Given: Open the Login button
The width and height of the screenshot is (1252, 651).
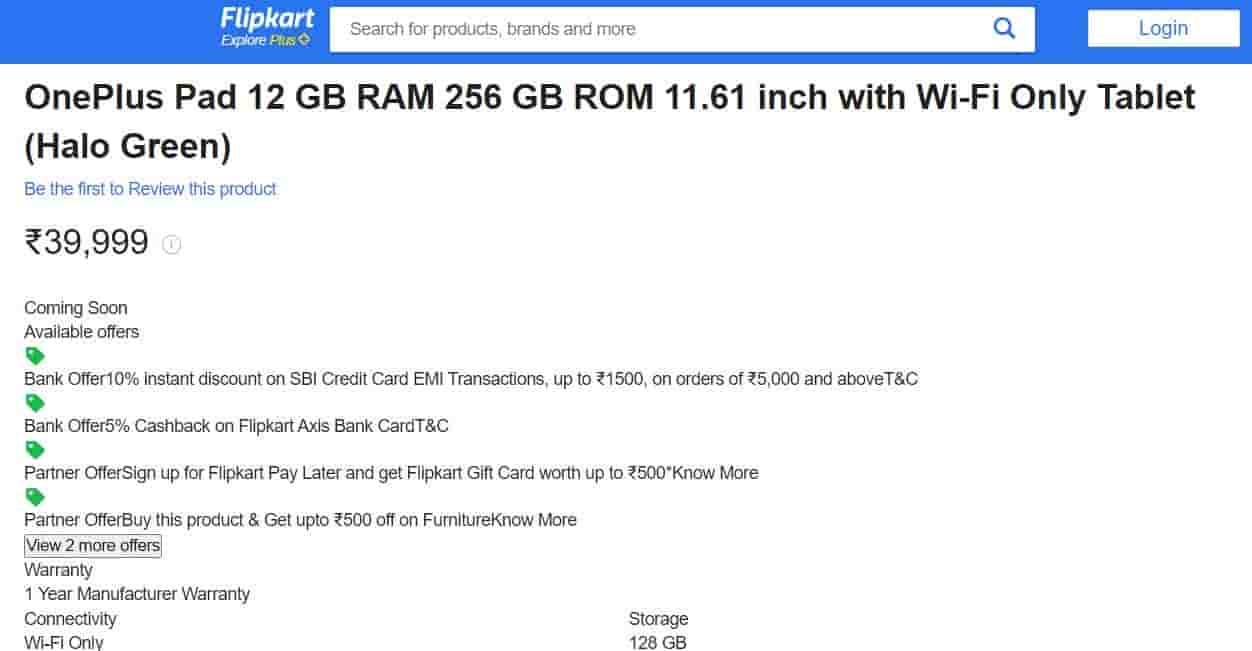Looking at the screenshot, I should (1163, 28).
